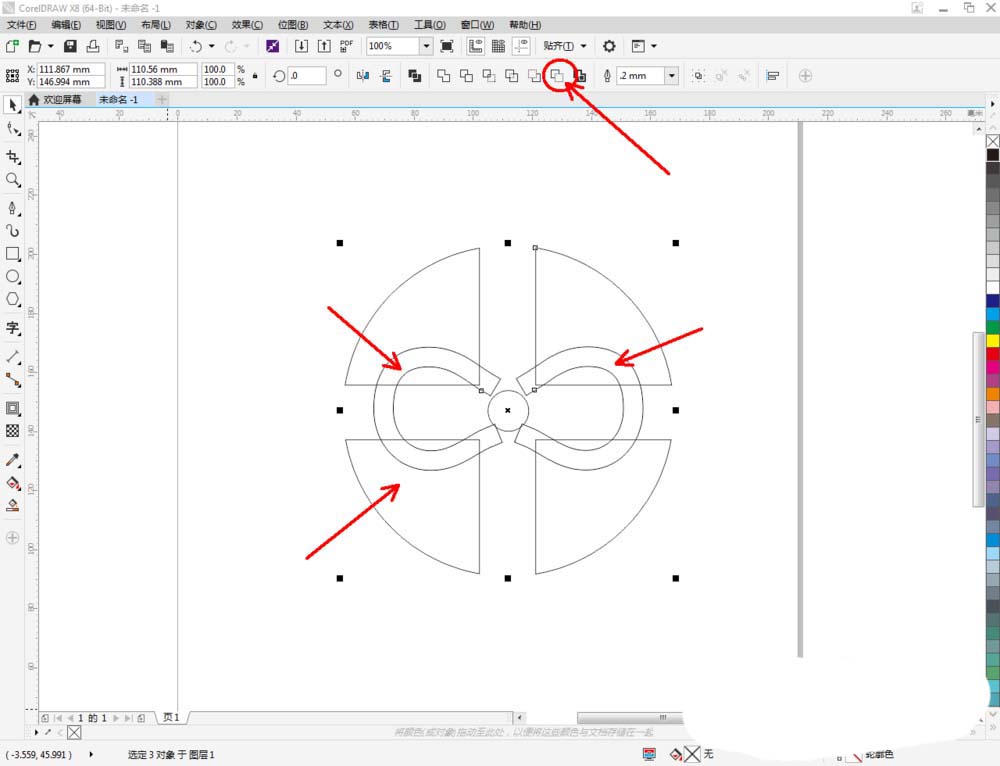This screenshot has width=1000, height=766.
Task: Click the Trim shapes icon
Action: click(x=466, y=76)
